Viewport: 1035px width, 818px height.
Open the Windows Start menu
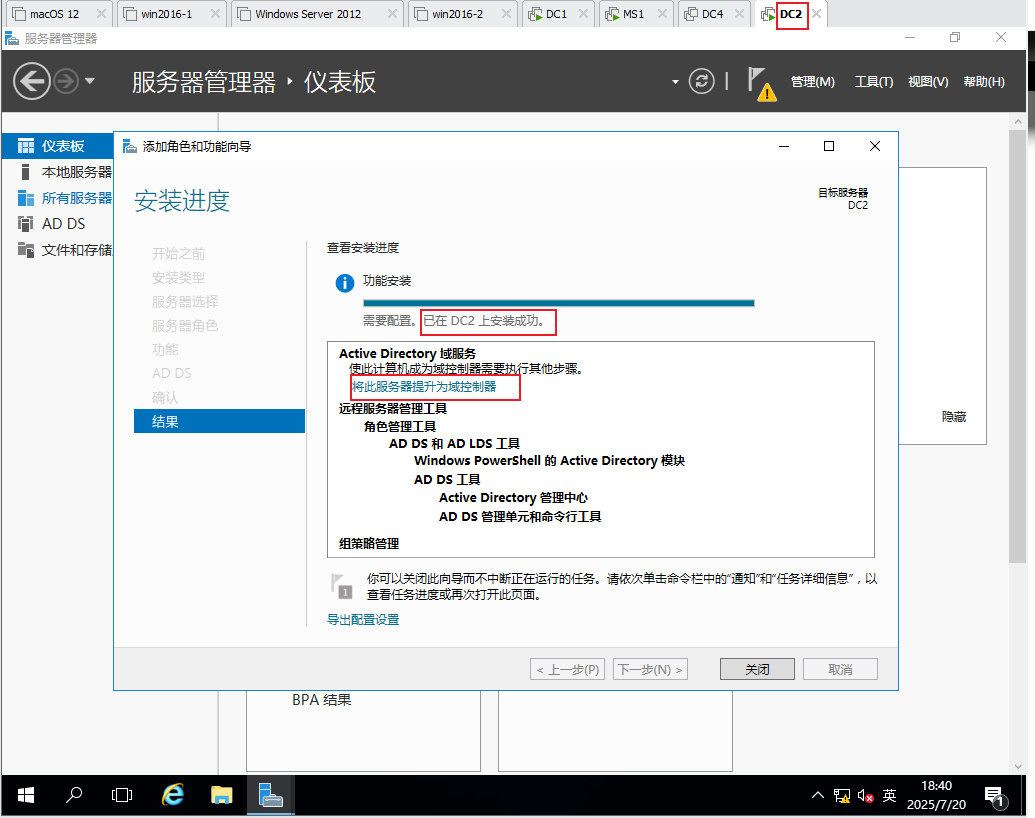pyautogui.click(x=25, y=796)
